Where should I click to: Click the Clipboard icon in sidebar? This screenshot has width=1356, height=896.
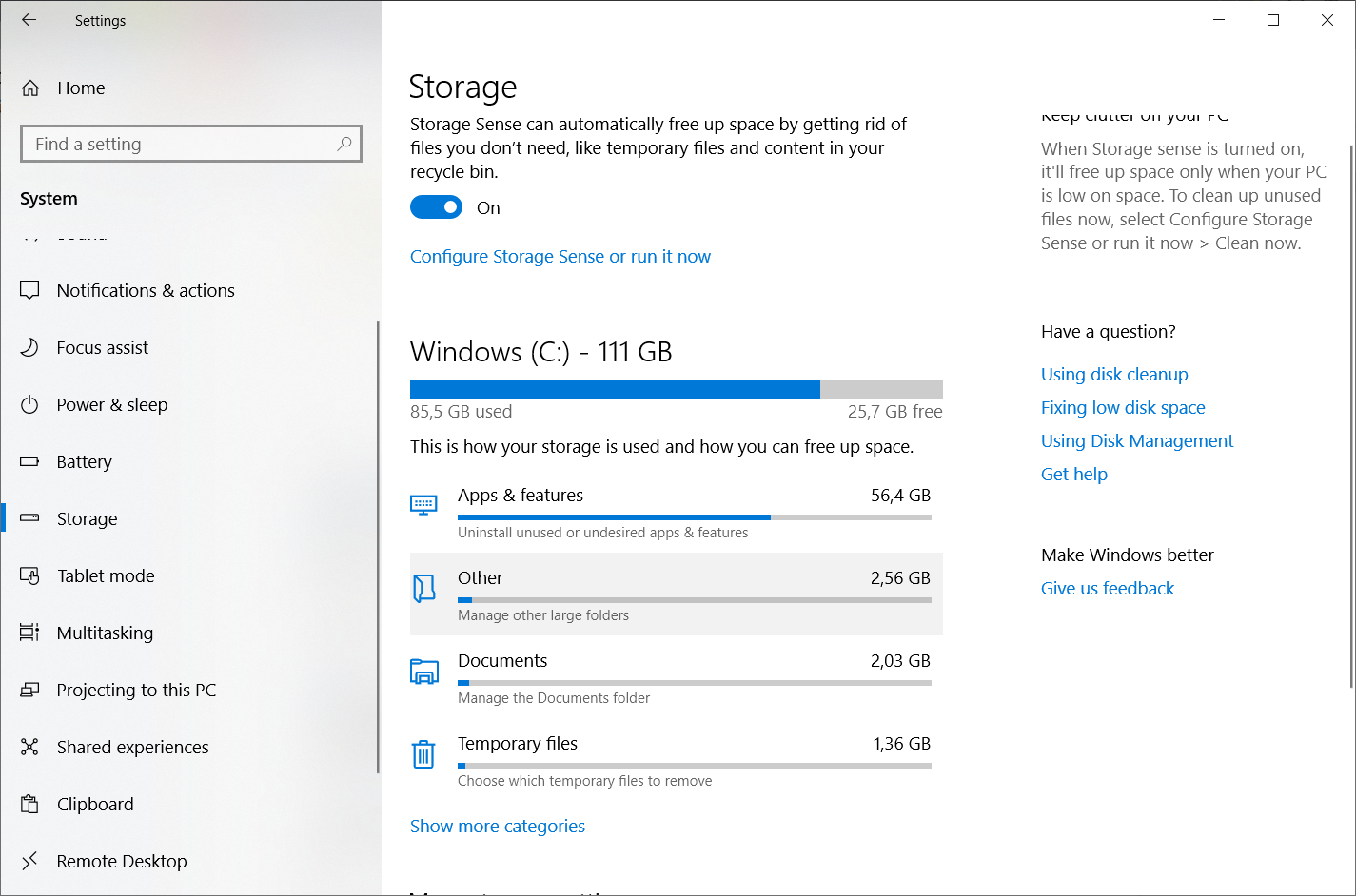pyautogui.click(x=29, y=804)
